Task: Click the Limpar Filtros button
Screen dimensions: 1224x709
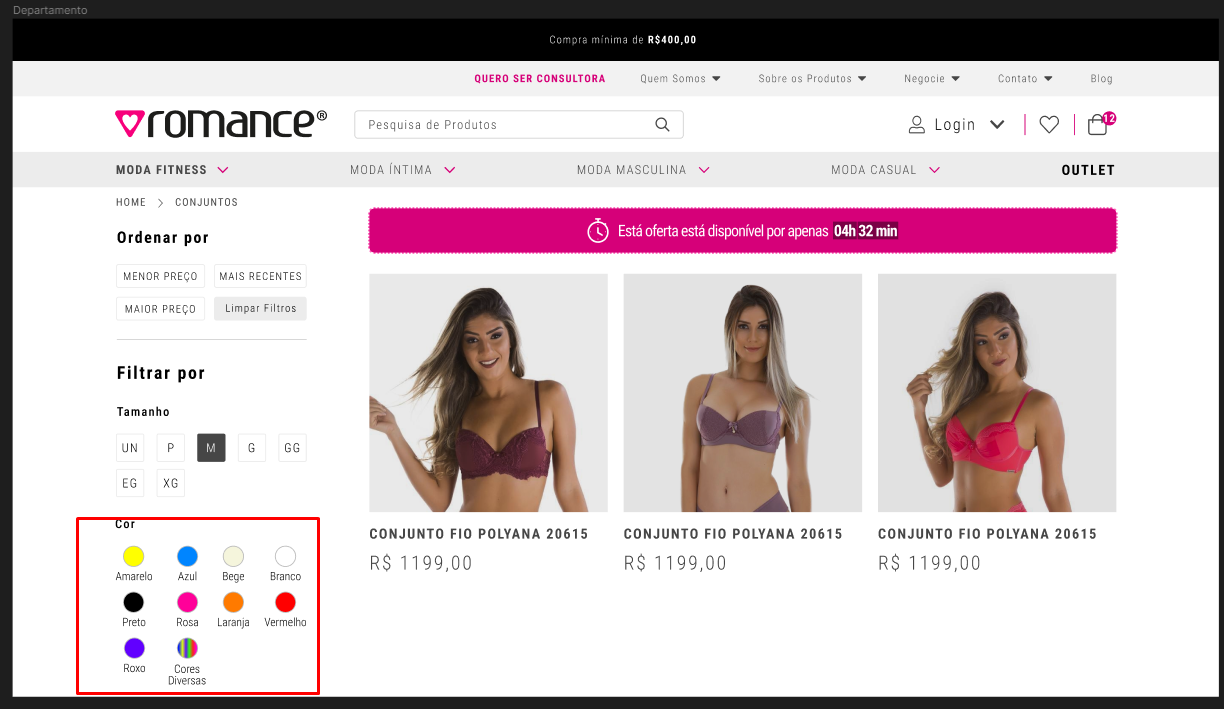Action: point(260,309)
